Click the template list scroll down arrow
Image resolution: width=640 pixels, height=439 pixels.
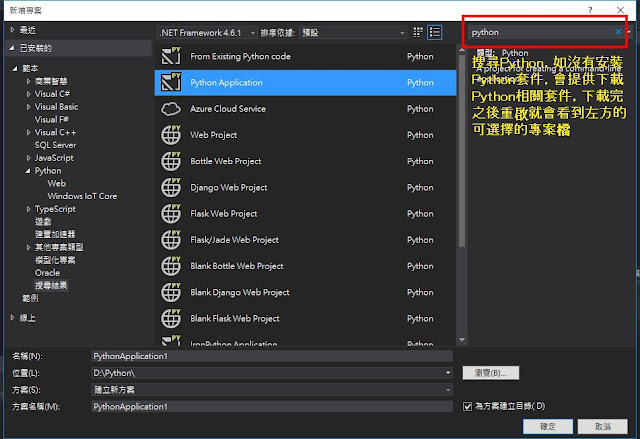pos(462,339)
